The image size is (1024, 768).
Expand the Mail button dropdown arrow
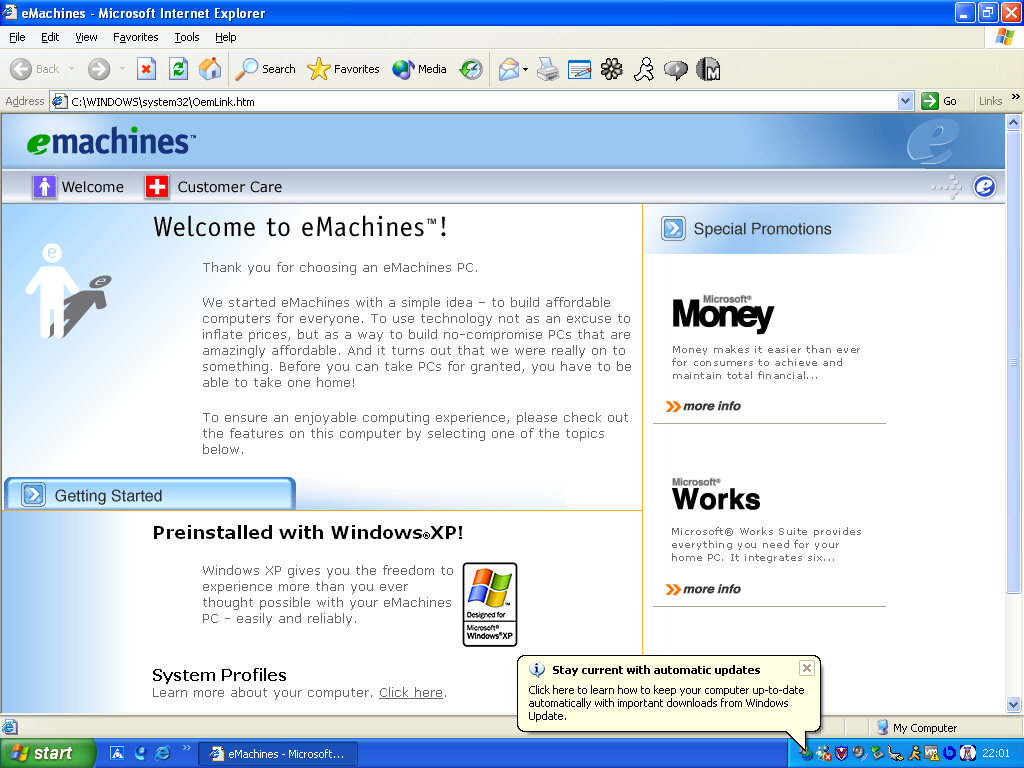tap(526, 70)
